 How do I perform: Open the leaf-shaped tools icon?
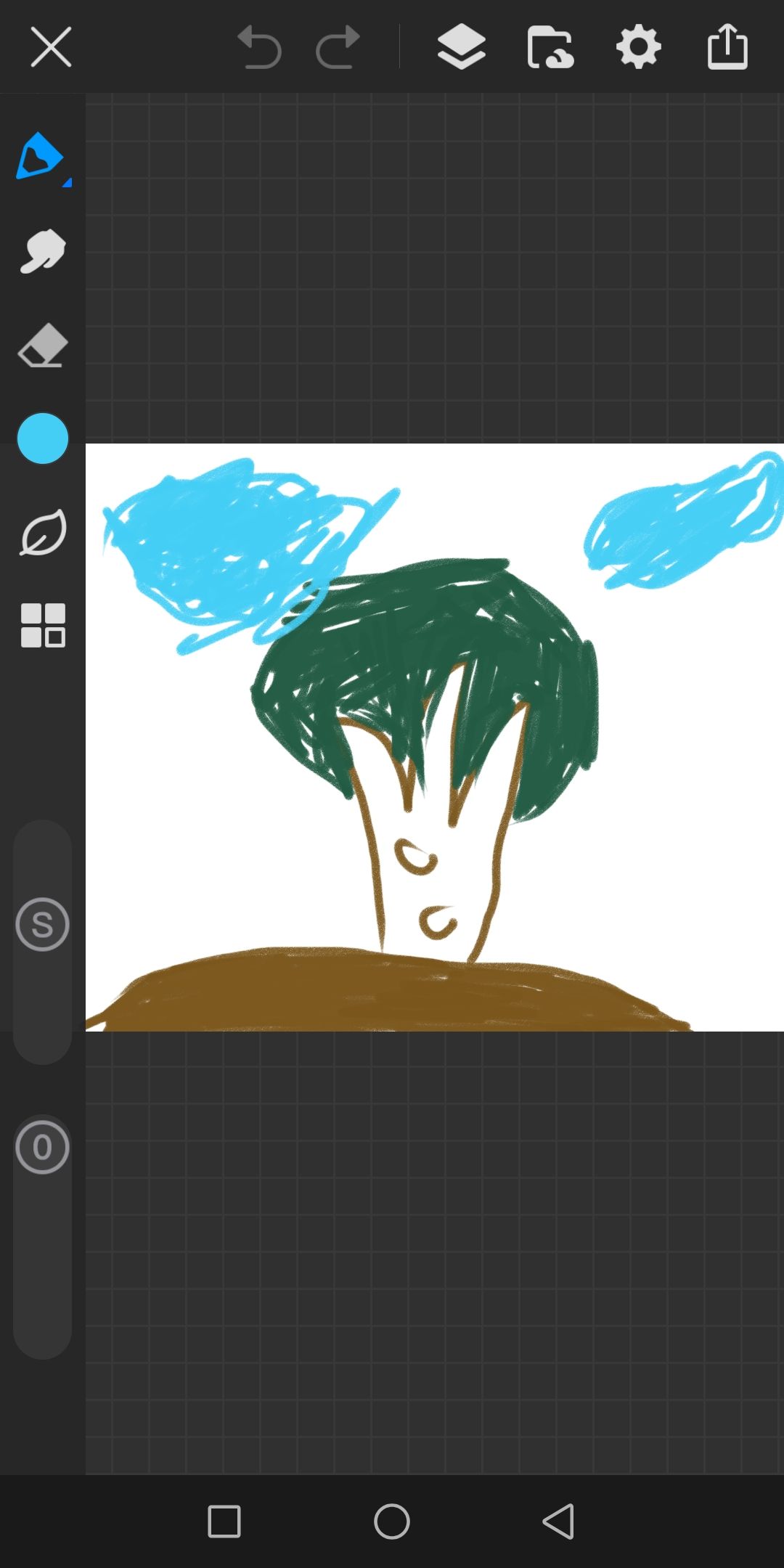[42, 532]
